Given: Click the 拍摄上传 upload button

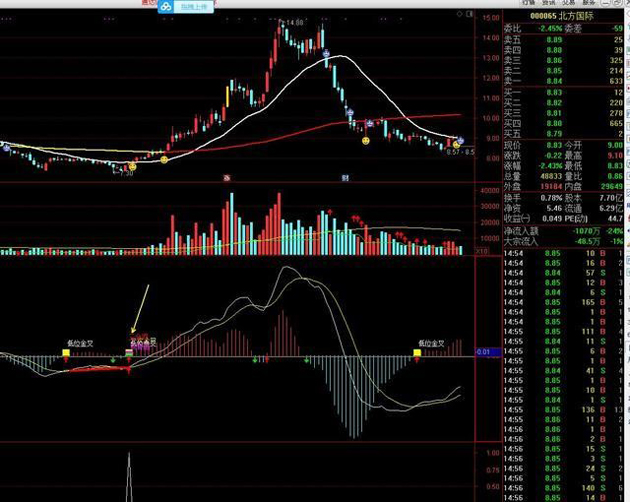Looking at the screenshot, I should click(194, 7).
